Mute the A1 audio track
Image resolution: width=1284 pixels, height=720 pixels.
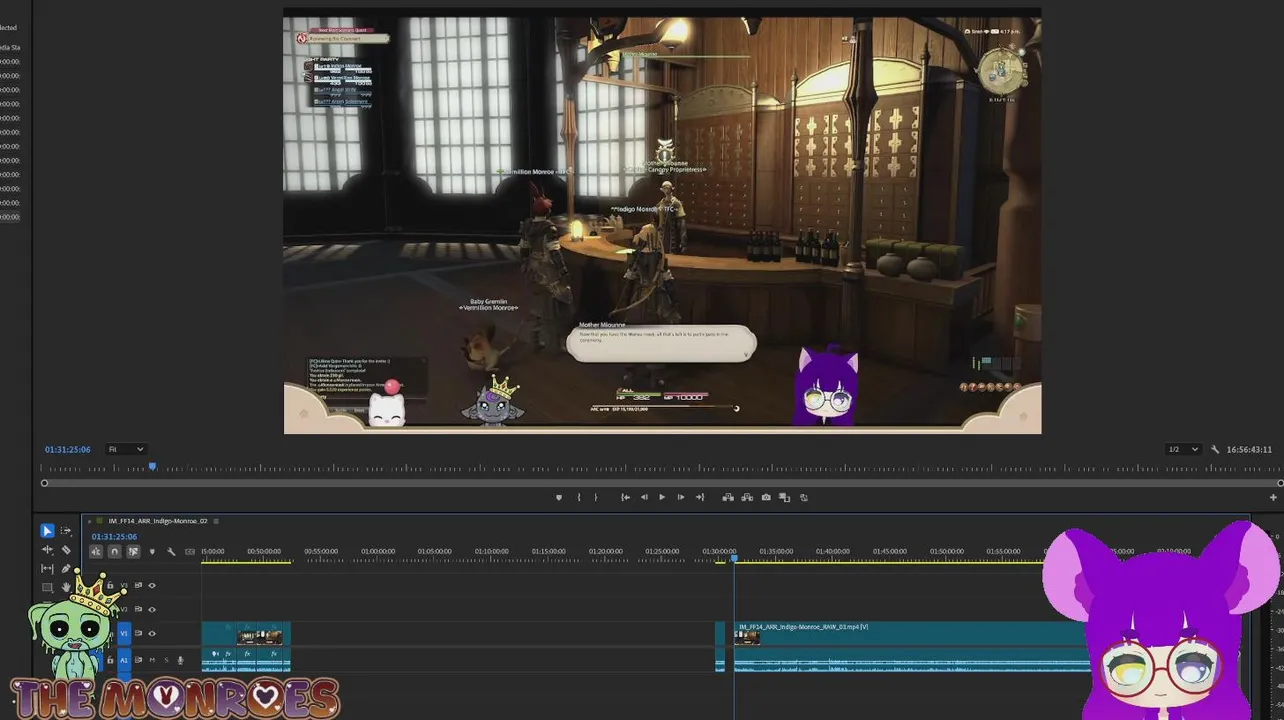click(152, 660)
